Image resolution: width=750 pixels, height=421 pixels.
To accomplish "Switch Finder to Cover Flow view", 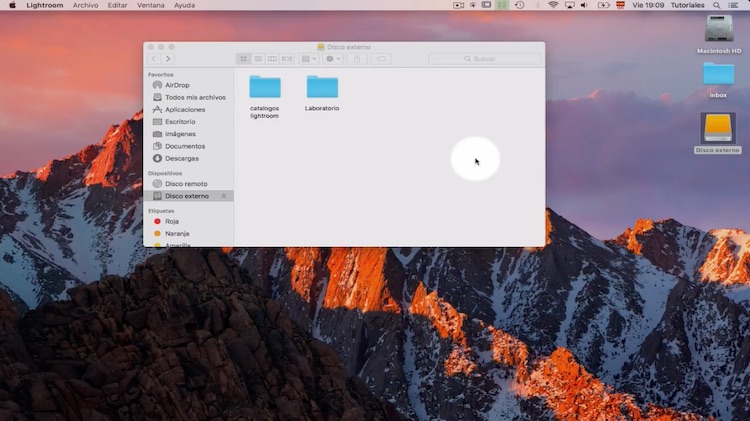I will tap(287, 59).
